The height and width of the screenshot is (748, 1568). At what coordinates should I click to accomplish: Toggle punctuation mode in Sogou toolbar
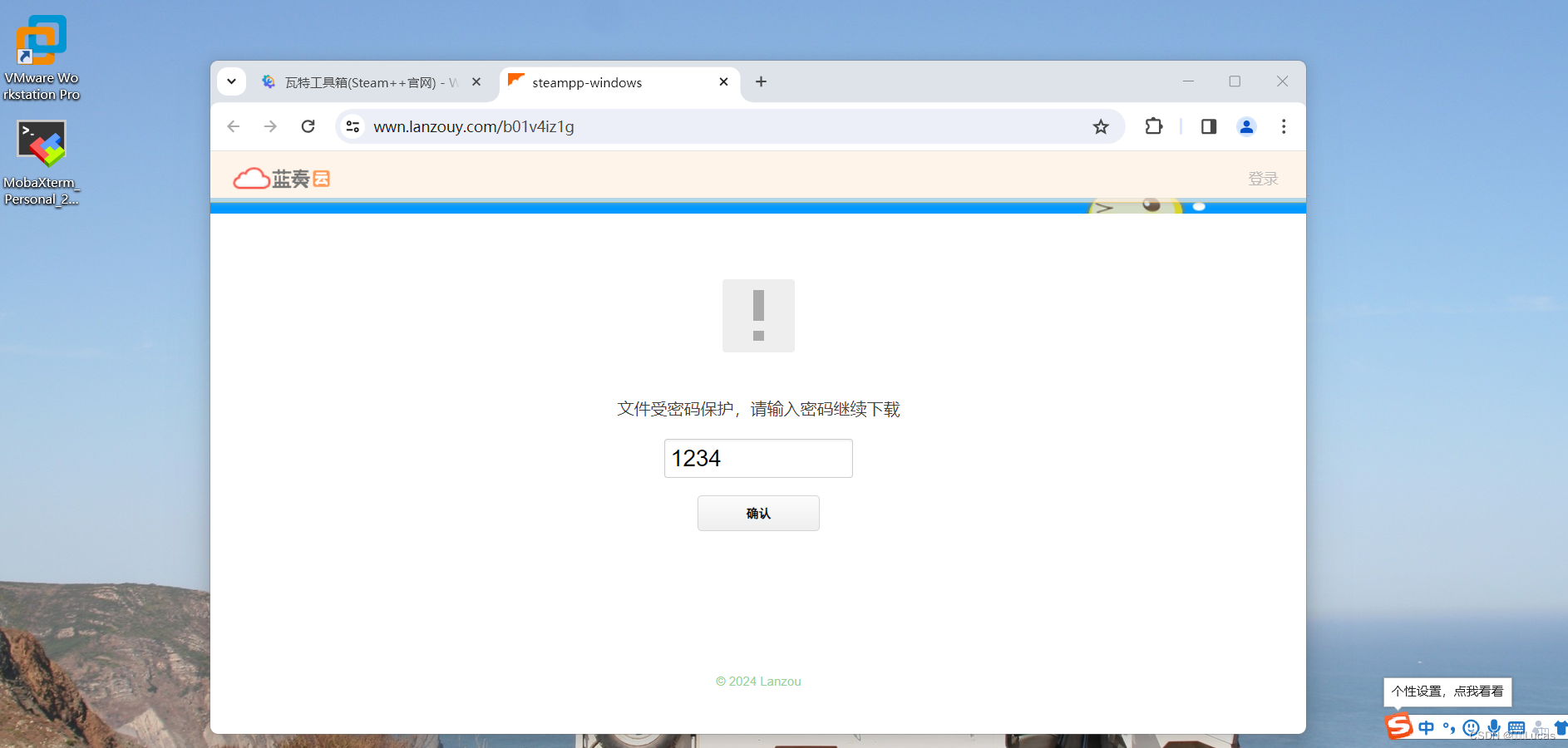click(x=1448, y=727)
